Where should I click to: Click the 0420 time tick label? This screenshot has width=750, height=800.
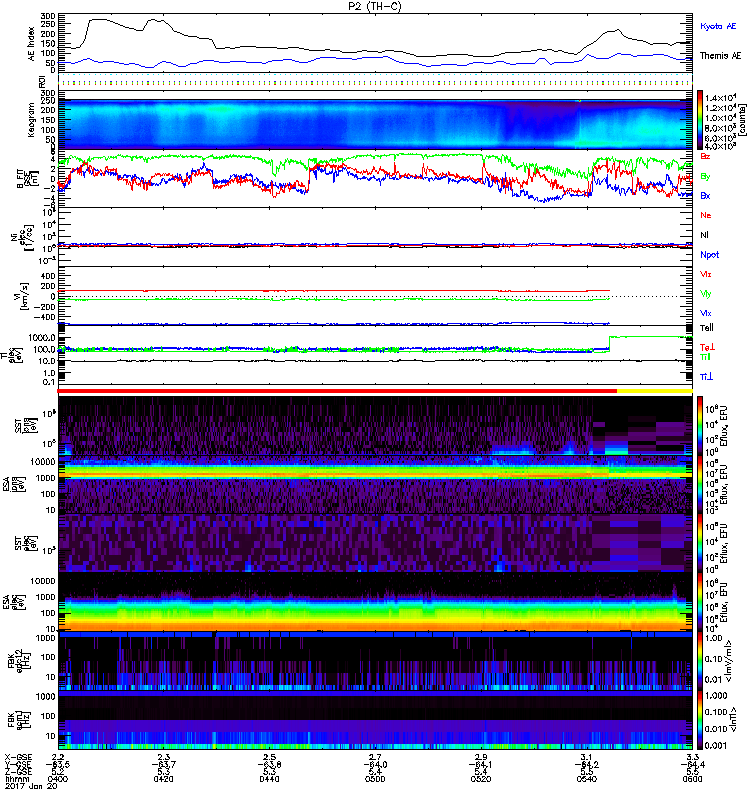[x=163, y=779]
